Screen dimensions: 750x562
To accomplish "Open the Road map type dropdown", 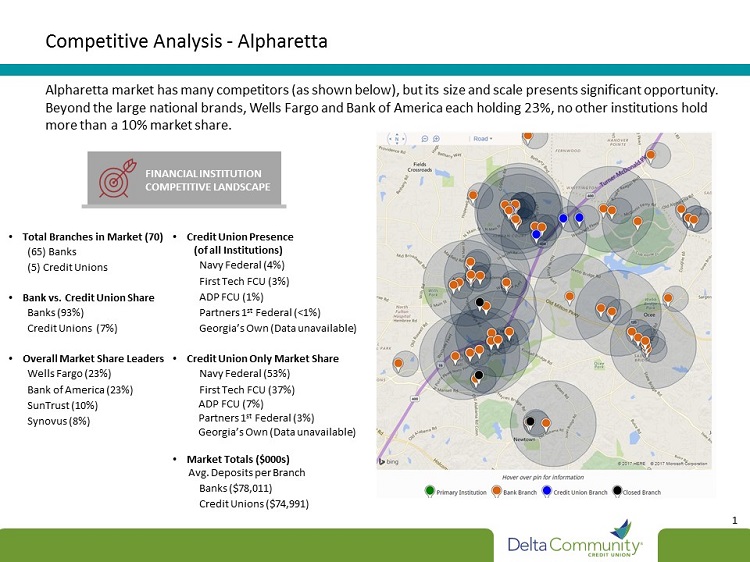I will [x=484, y=139].
